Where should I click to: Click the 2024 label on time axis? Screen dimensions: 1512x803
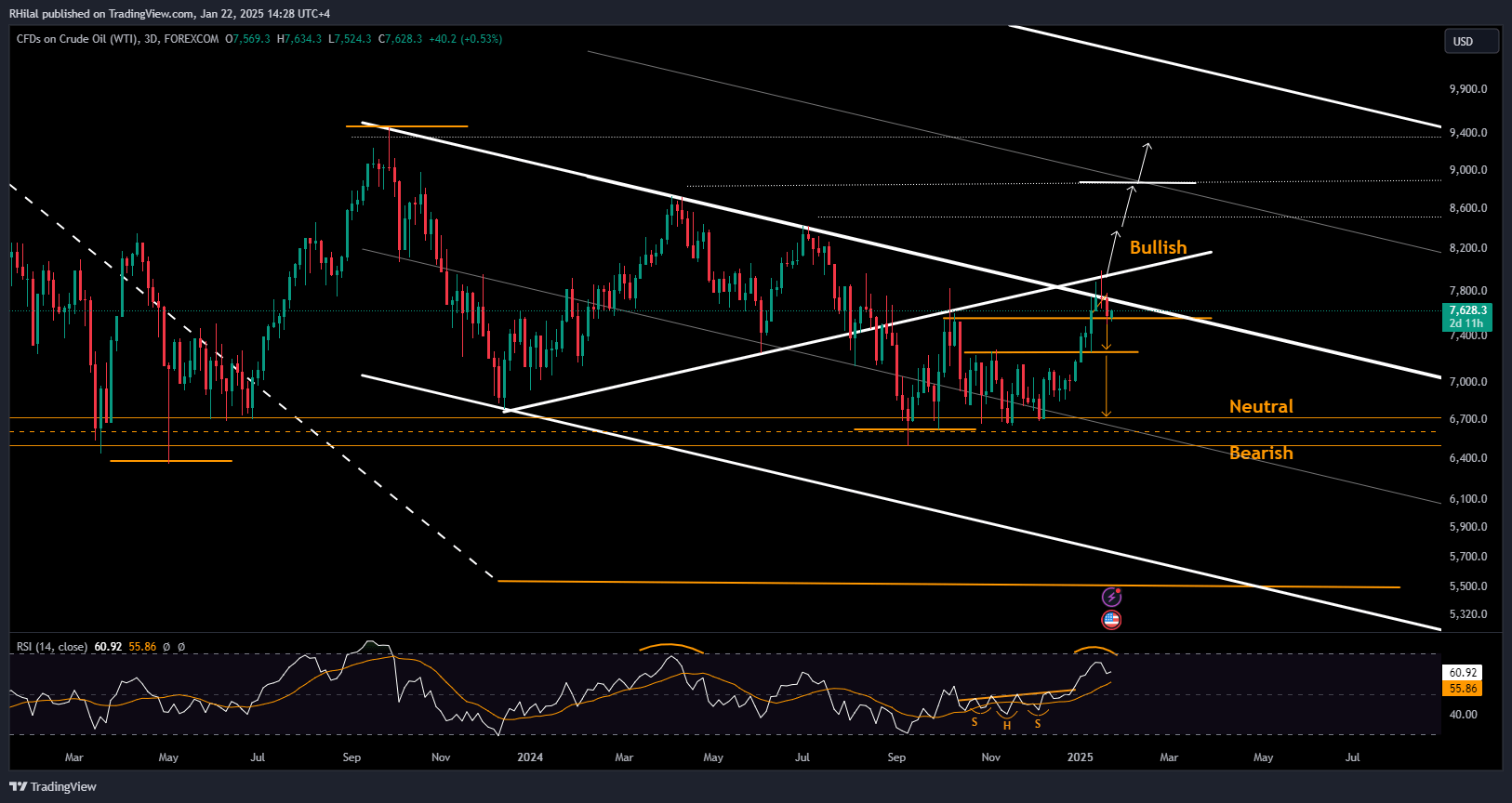click(530, 757)
